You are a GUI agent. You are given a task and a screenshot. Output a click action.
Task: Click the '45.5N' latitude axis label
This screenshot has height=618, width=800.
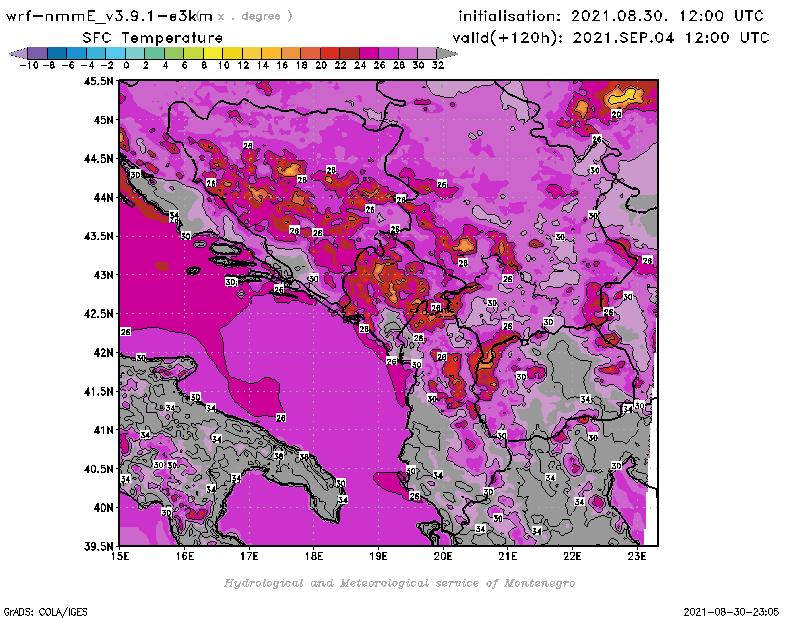98,81
